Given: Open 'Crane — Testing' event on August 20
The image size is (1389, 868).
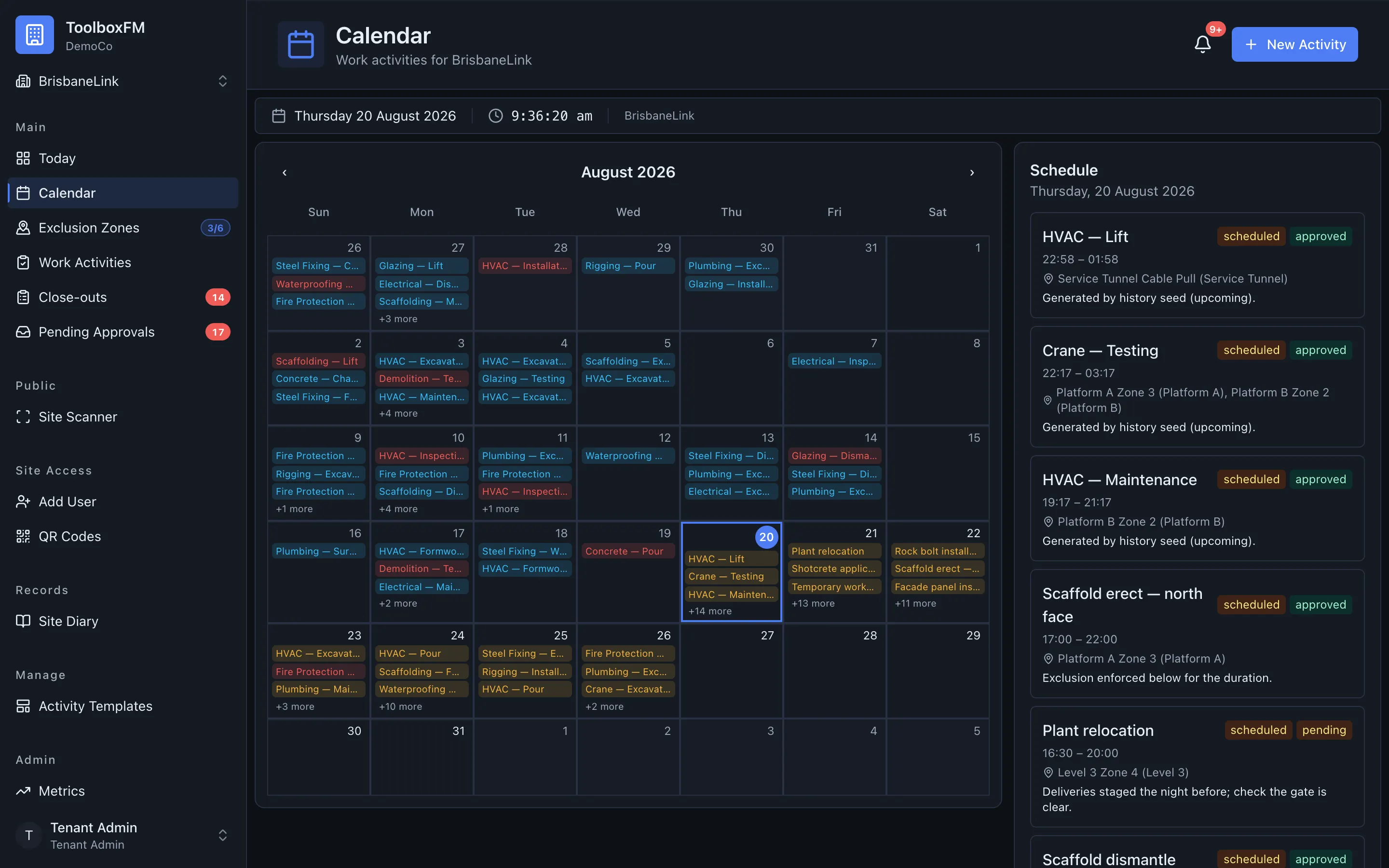Looking at the screenshot, I should click(x=731, y=576).
